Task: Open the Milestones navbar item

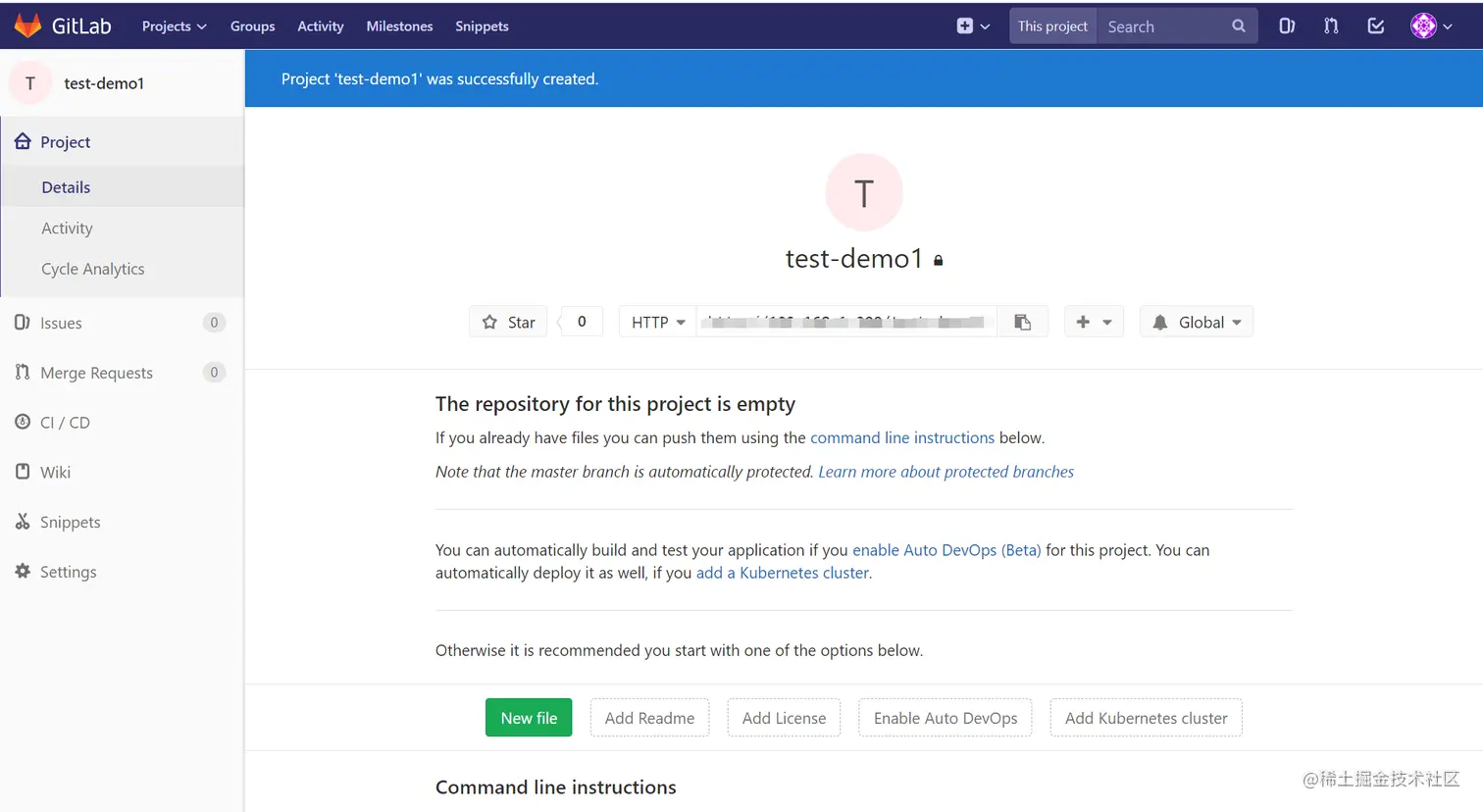Action: (399, 26)
